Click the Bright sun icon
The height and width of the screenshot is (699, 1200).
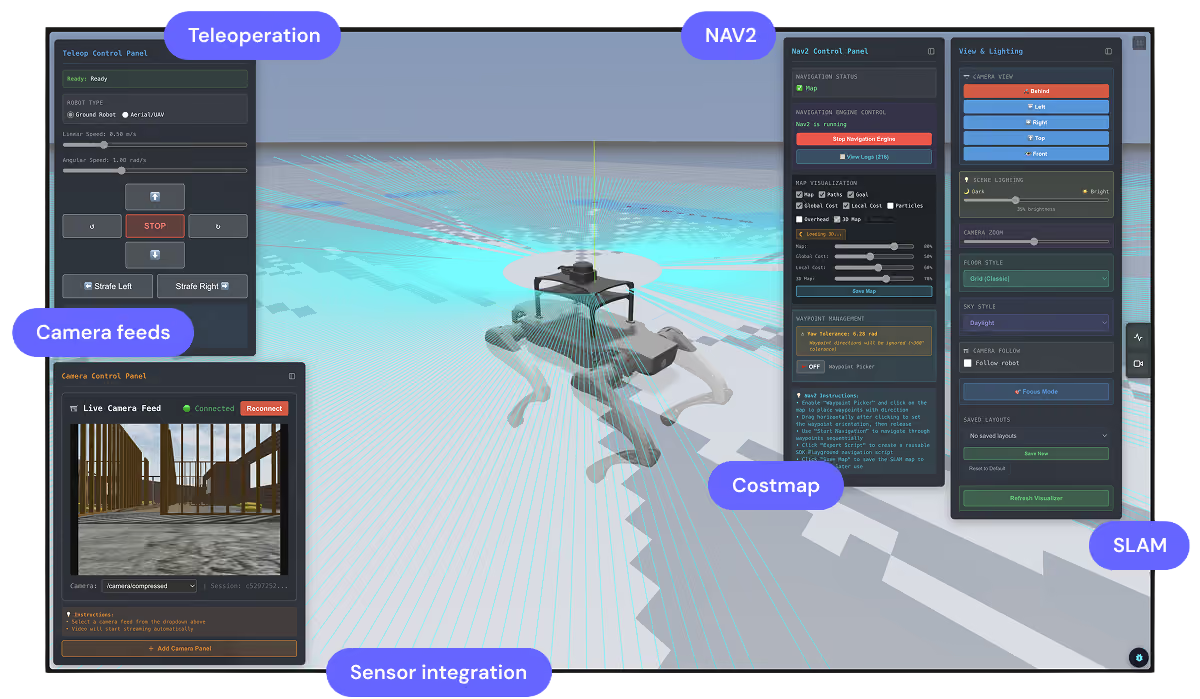click(1085, 190)
